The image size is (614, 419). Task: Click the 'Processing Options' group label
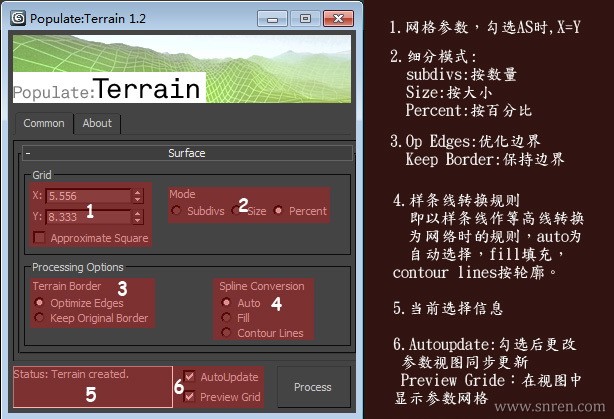coord(78,267)
